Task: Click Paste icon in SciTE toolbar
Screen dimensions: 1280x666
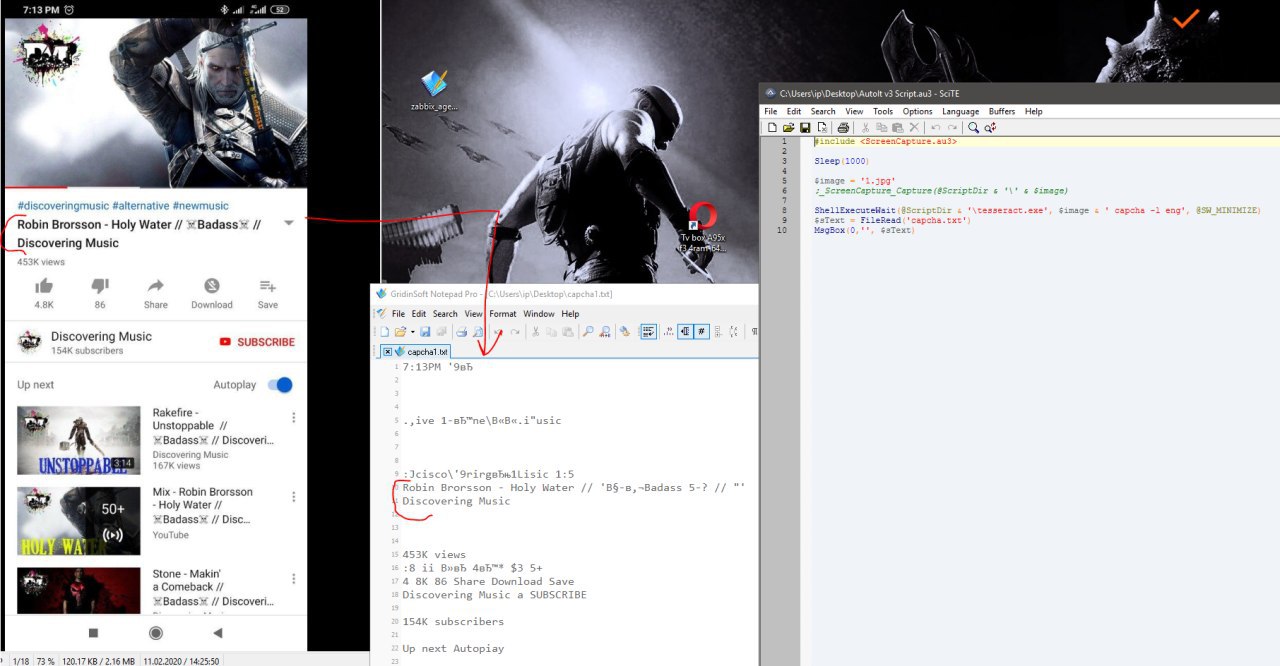Action: point(897,128)
